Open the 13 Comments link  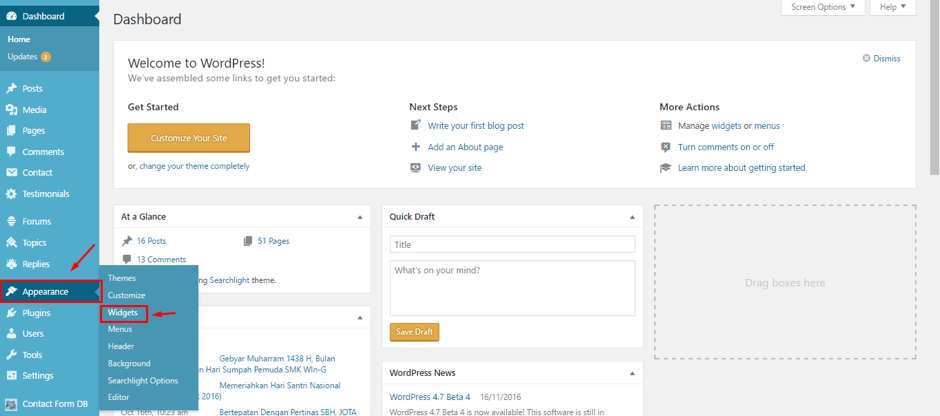(161, 260)
